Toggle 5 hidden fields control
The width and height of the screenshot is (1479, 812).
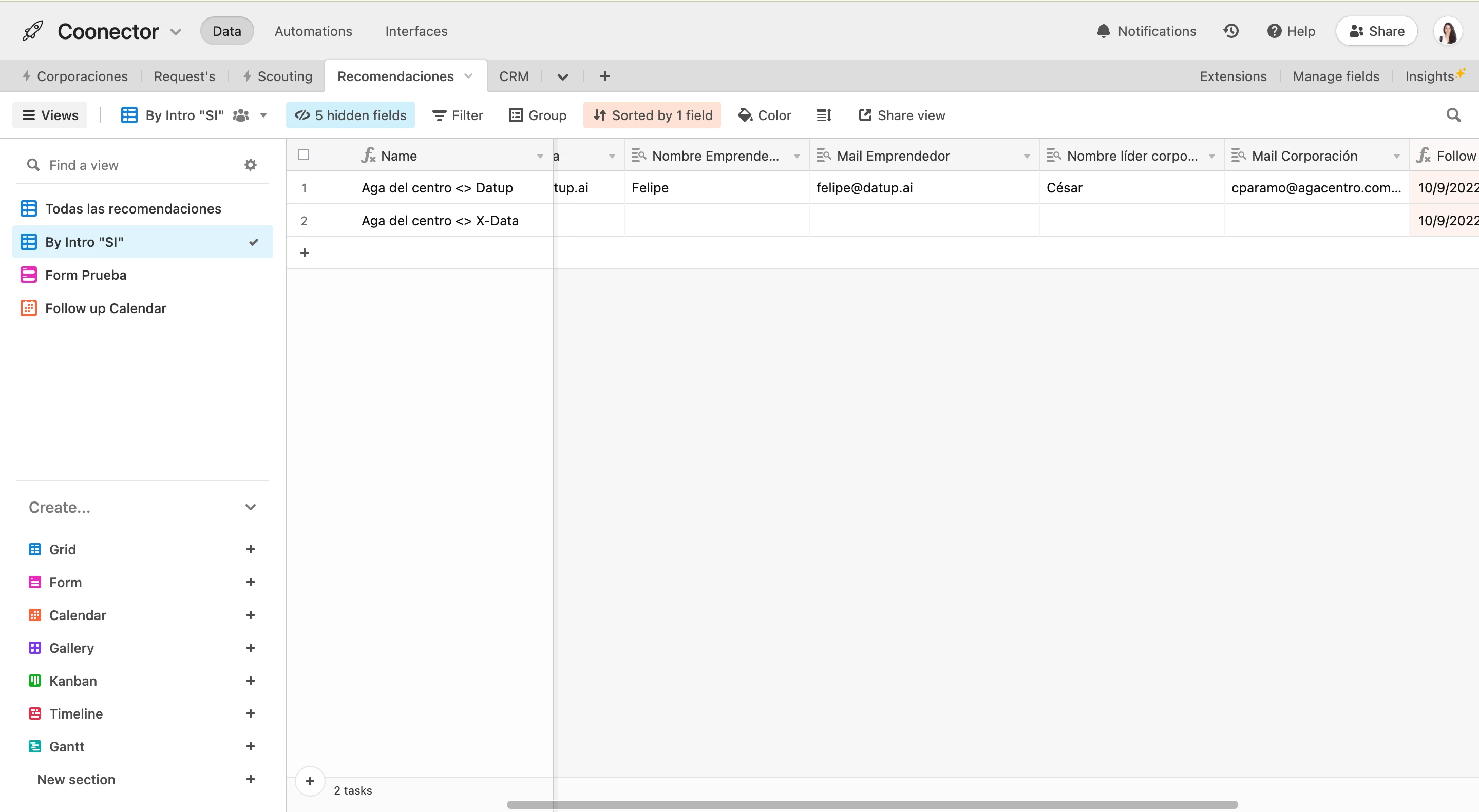point(350,115)
